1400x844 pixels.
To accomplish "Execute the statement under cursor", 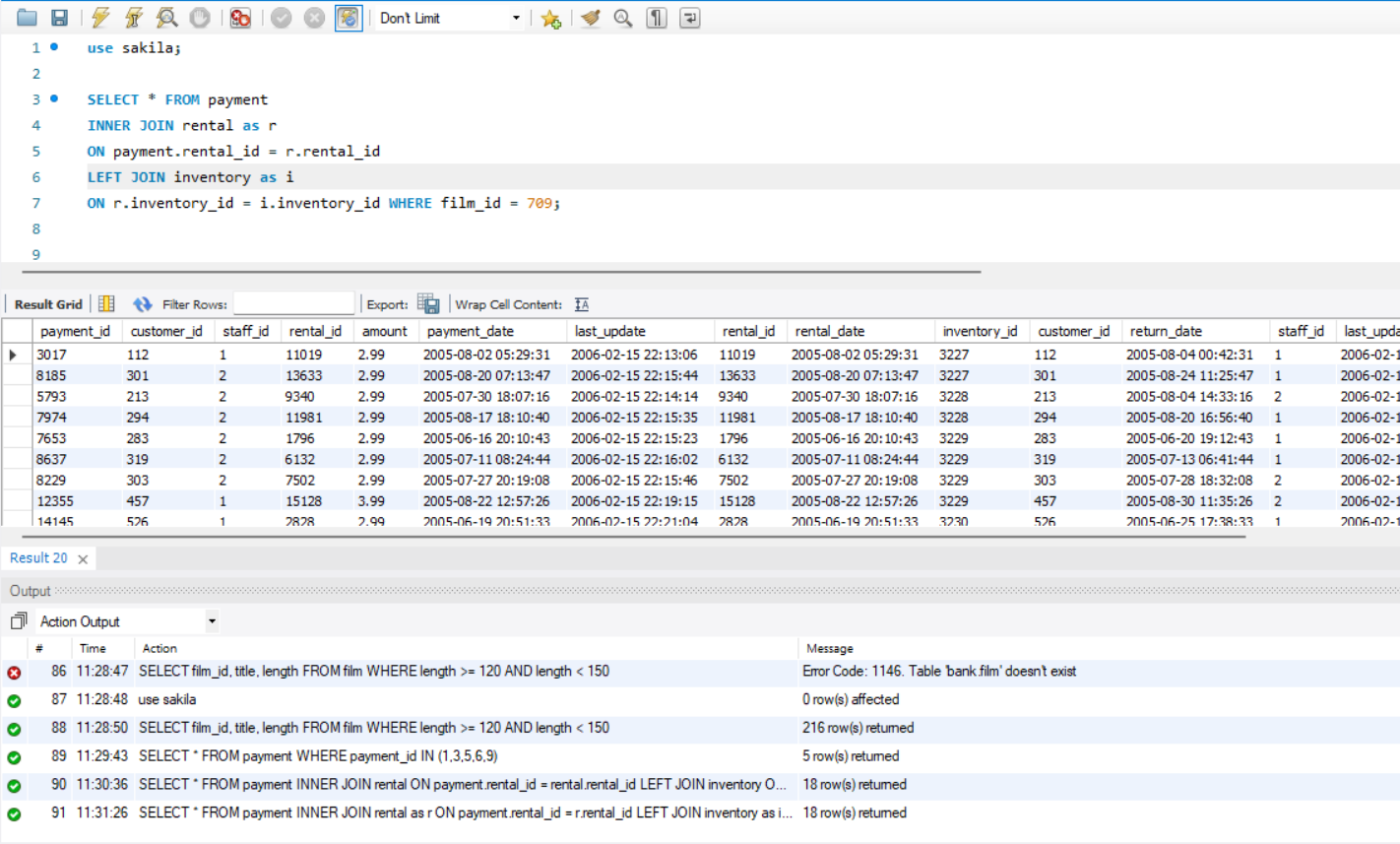I will click(x=134, y=18).
